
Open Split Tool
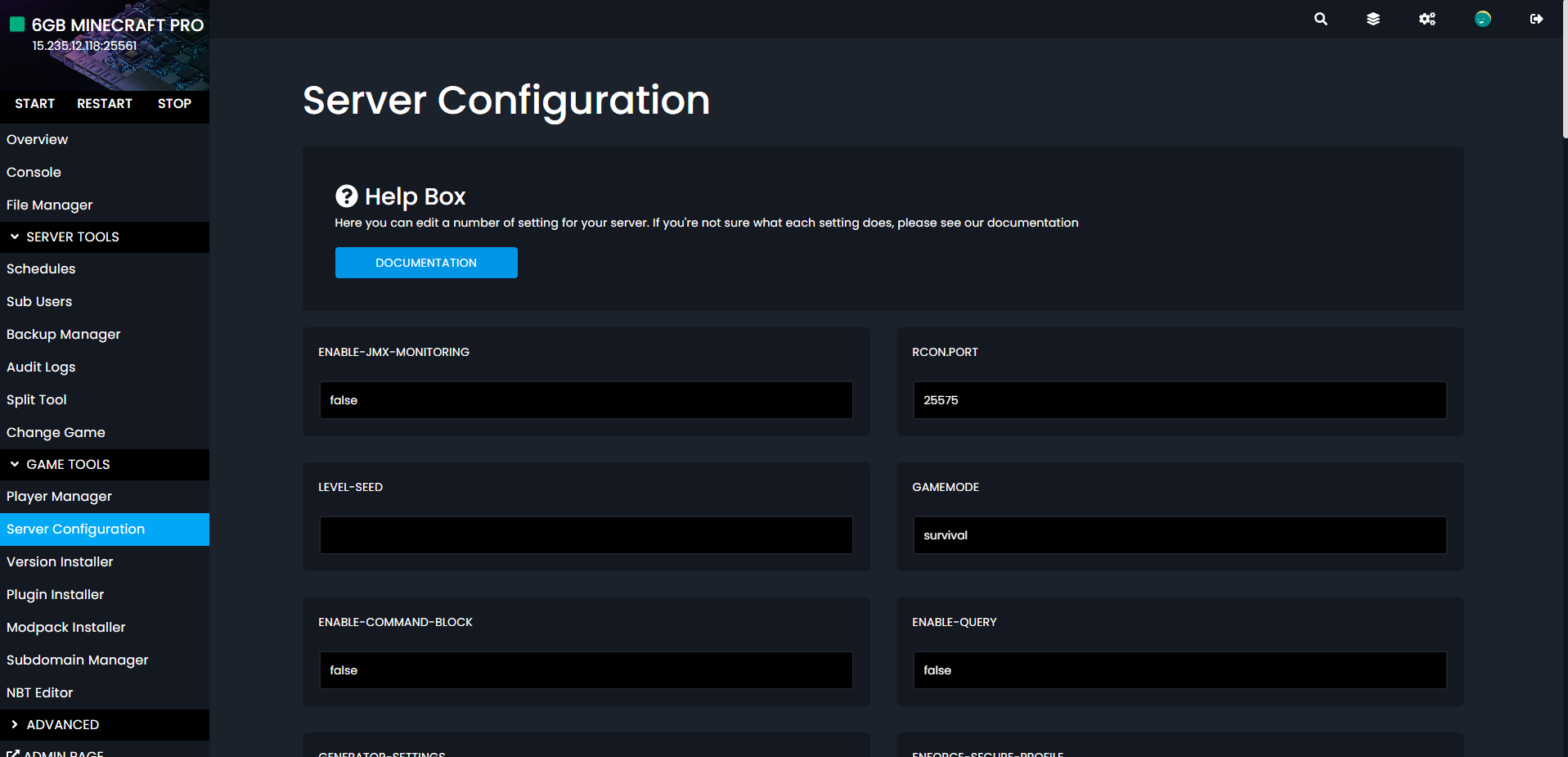(105, 399)
